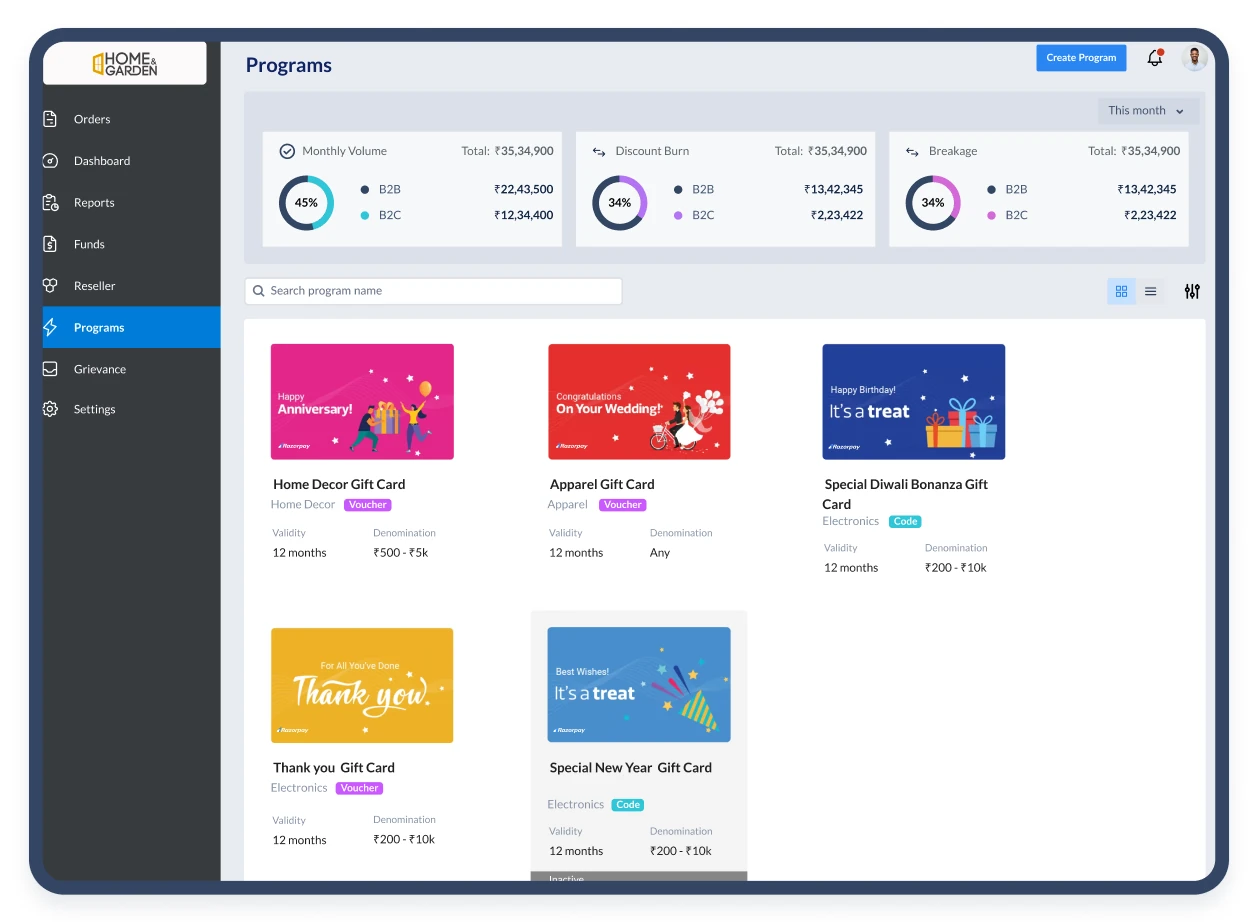This screenshot has height=922, width=1256.
Task: Click the Monthly Volume 45% donut chart
Action: [x=306, y=203]
